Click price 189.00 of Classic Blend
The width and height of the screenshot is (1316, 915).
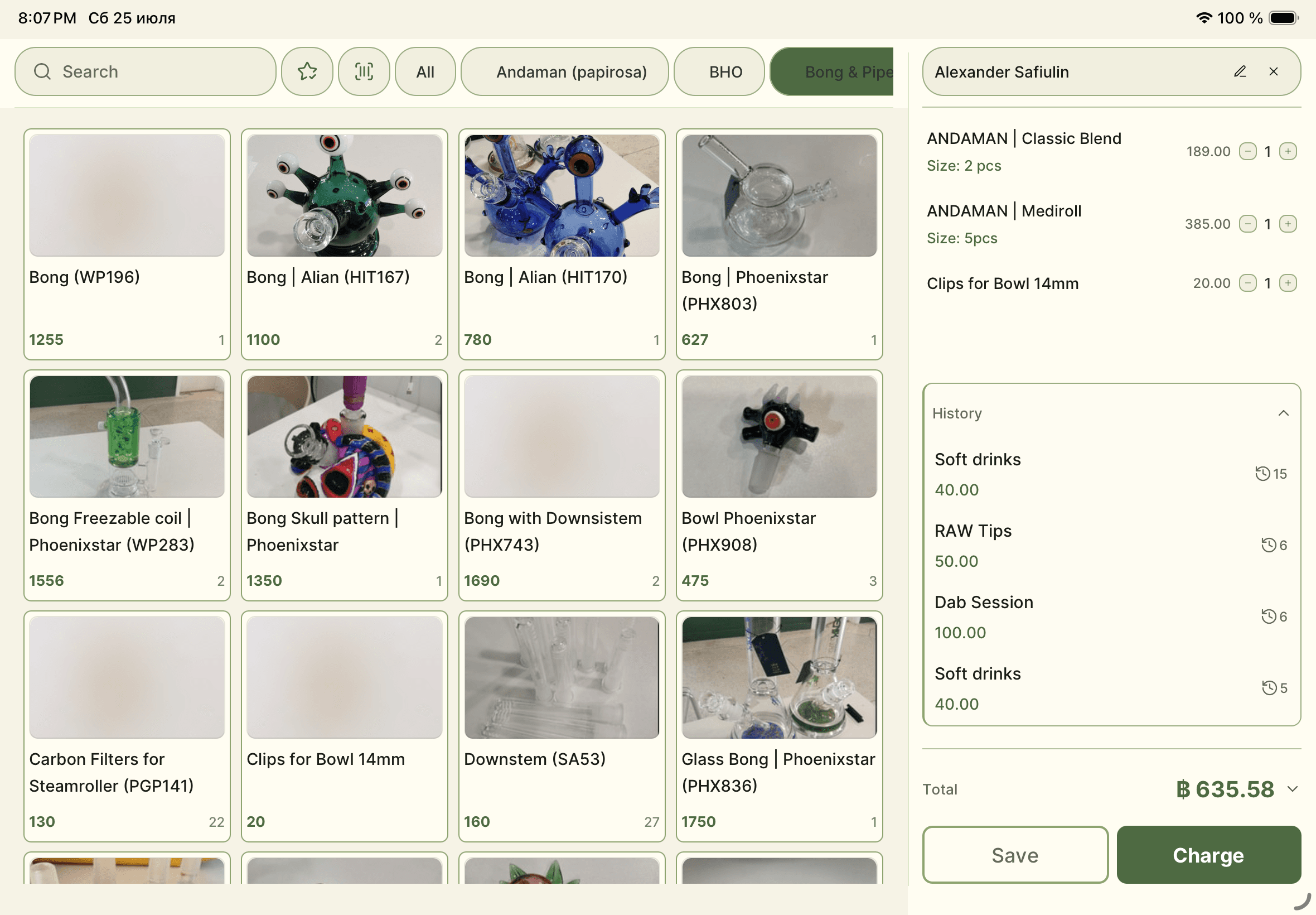[1208, 151]
